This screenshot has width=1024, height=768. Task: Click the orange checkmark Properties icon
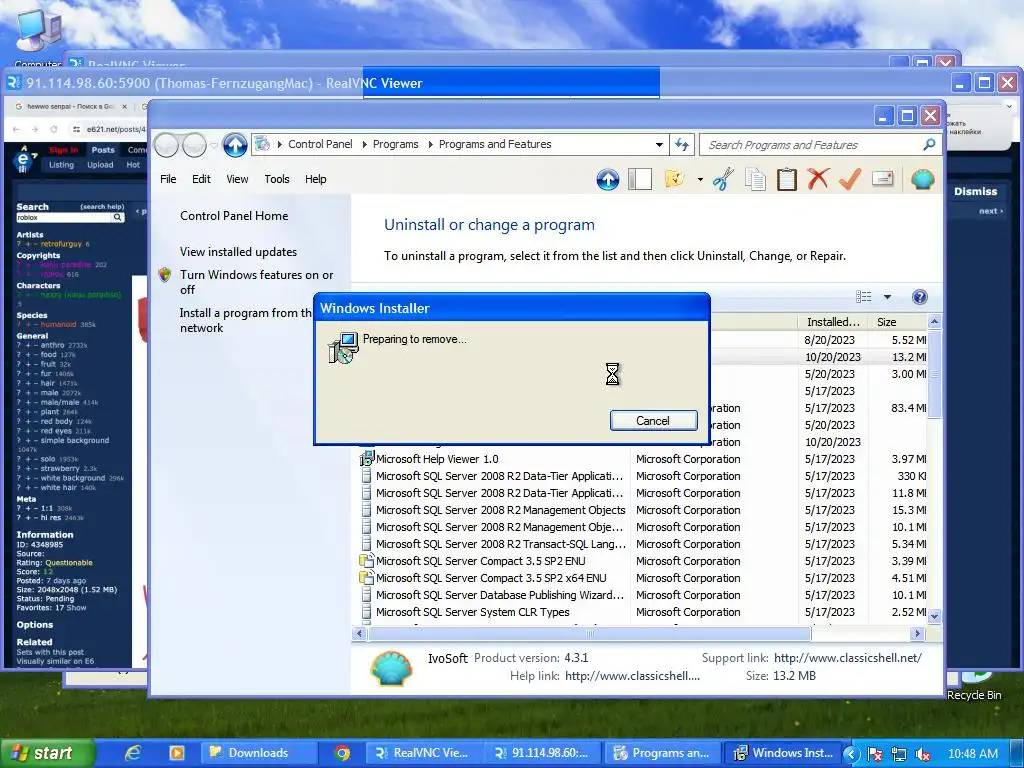pos(850,179)
